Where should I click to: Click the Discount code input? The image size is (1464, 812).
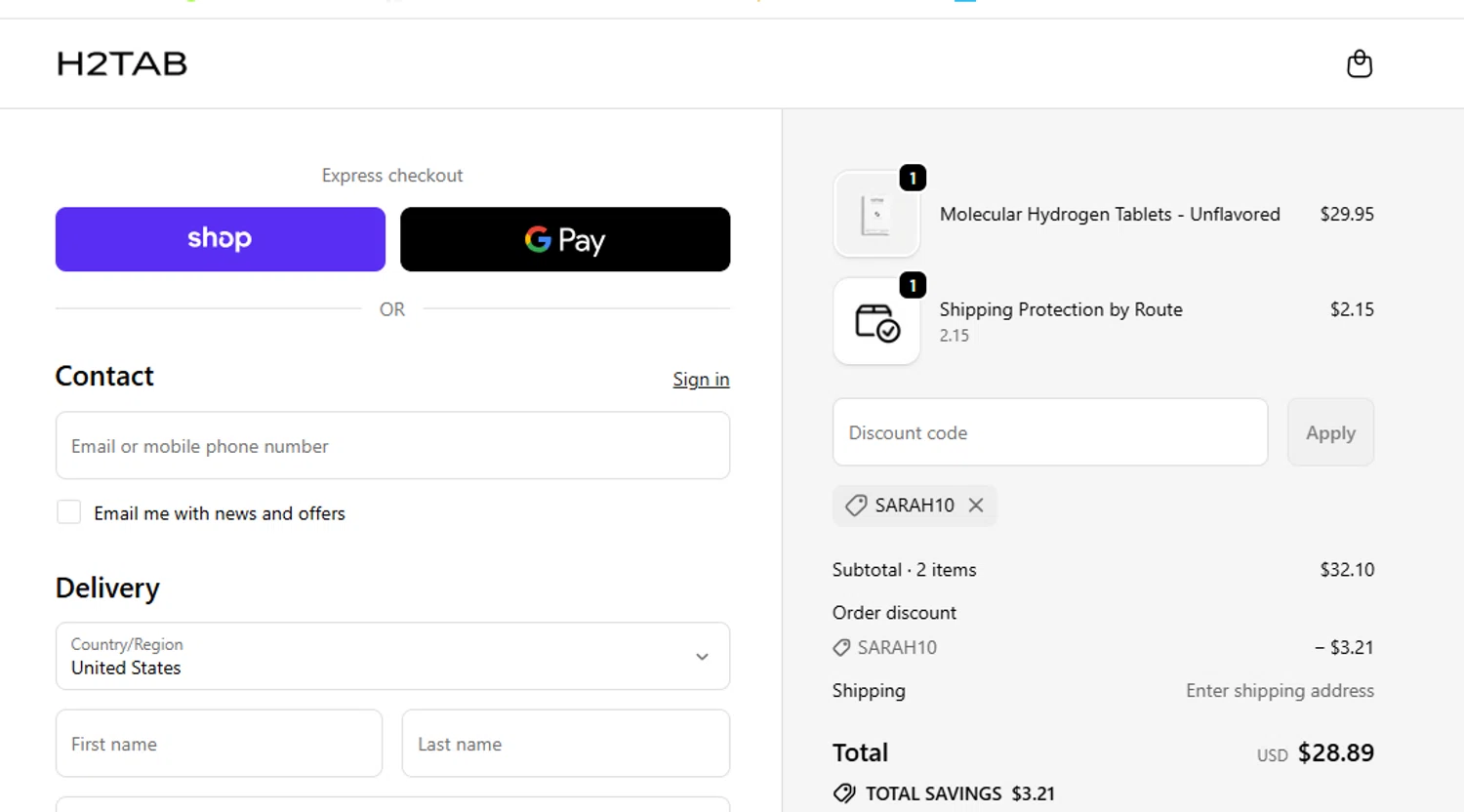pos(1050,432)
